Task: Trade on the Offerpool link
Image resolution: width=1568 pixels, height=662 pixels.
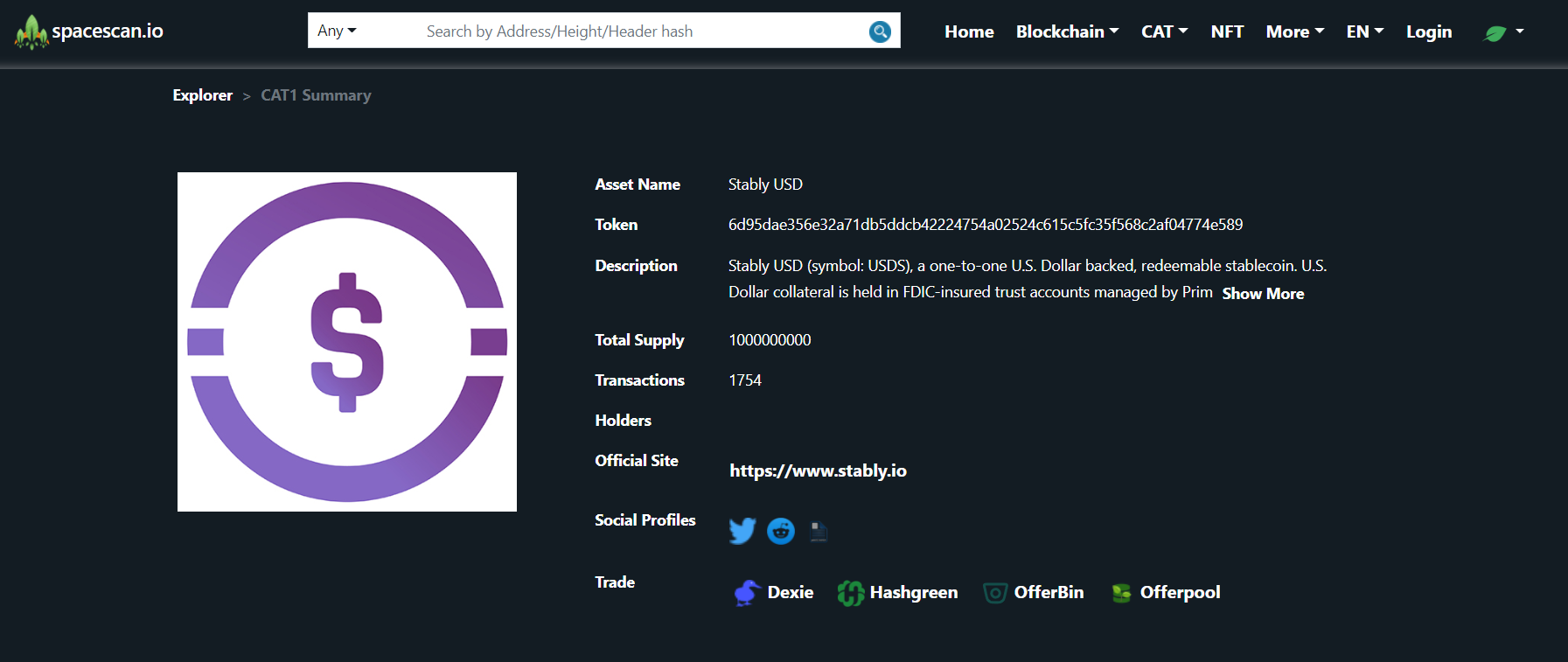Action: point(1180,593)
